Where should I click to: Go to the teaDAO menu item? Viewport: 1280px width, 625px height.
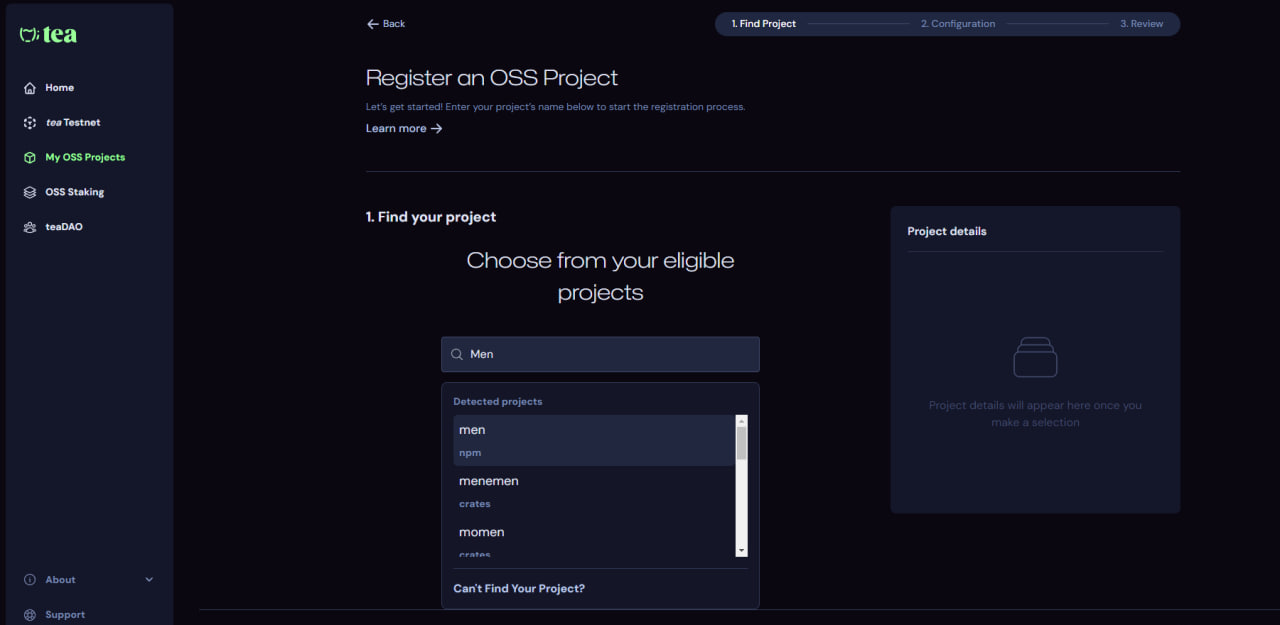coord(64,227)
